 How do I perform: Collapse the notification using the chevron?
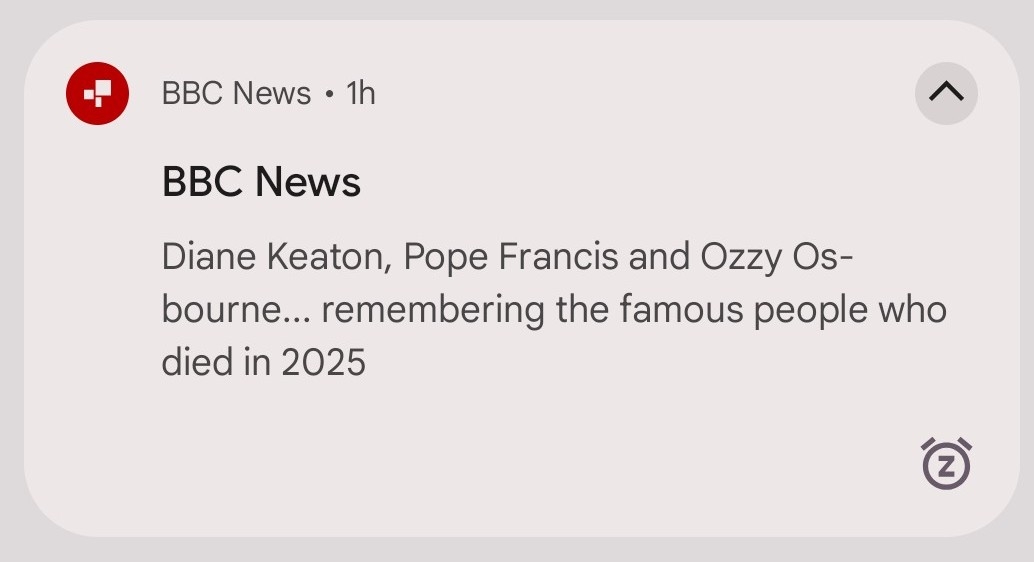click(946, 93)
